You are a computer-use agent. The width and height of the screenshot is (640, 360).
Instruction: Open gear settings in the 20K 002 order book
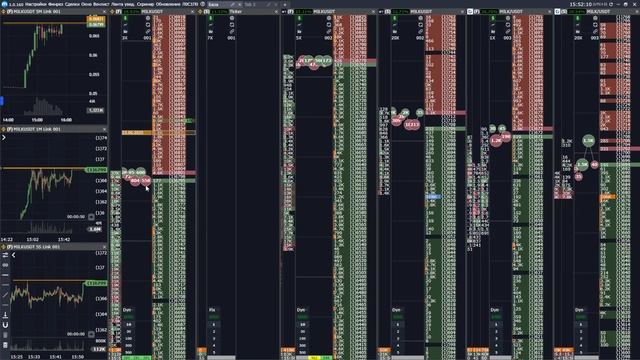tap(421, 18)
